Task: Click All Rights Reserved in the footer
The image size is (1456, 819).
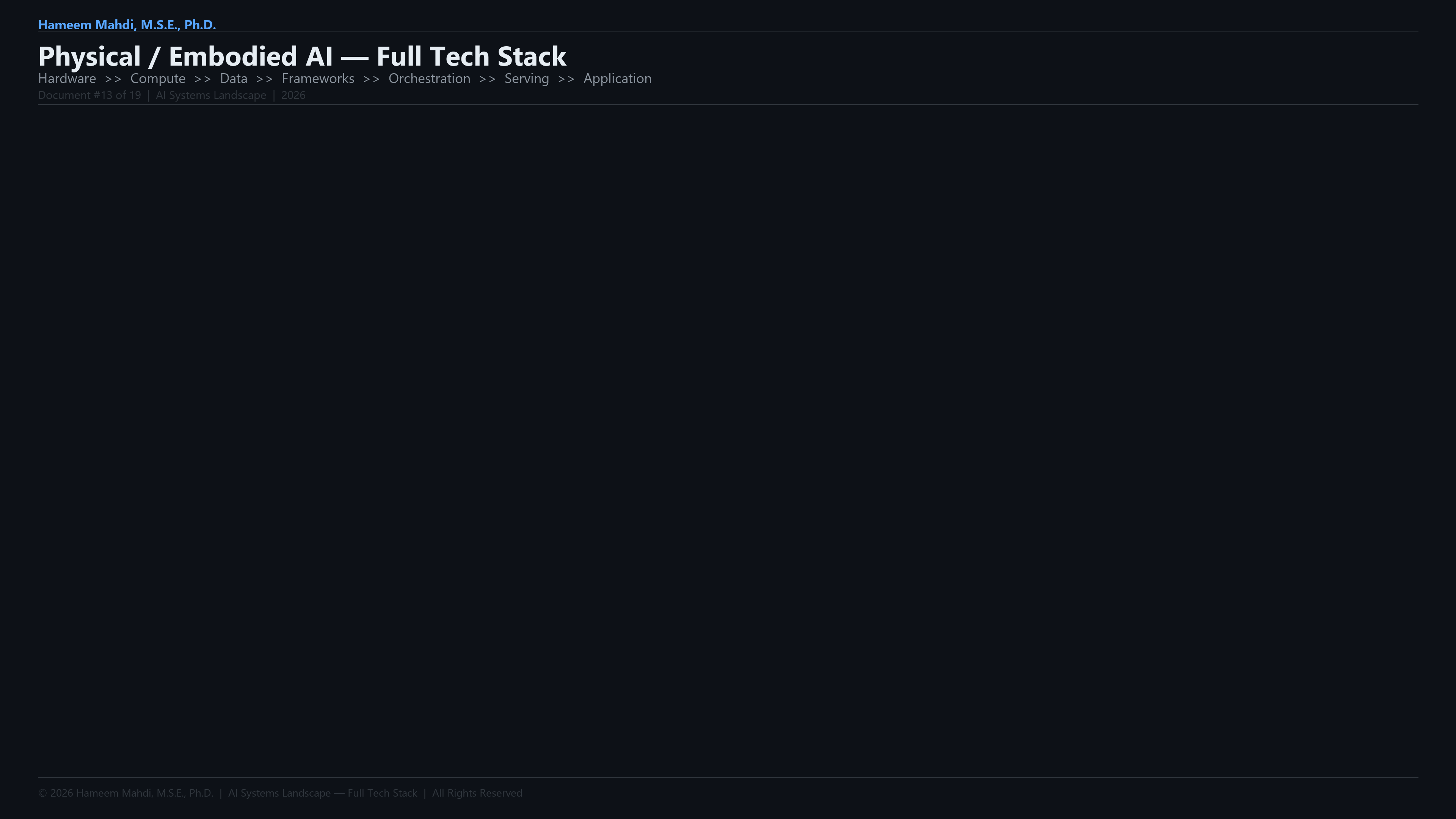Action: click(477, 793)
